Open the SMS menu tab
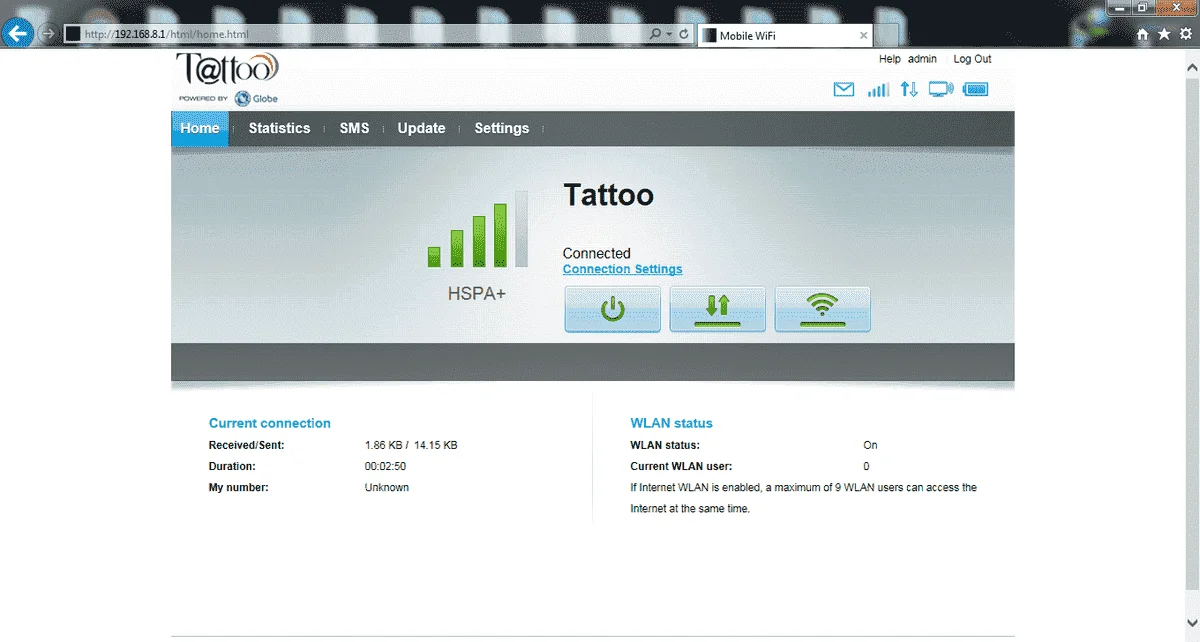The image size is (1200, 642). [x=354, y=129]
